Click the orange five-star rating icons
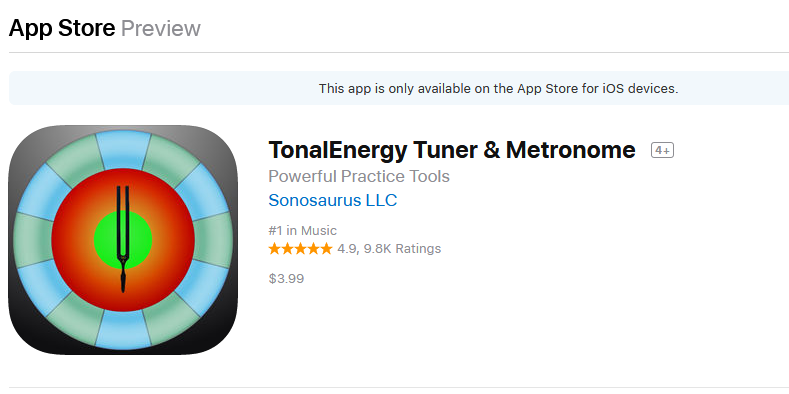This screenshot has width=789, height=394. 300,249
